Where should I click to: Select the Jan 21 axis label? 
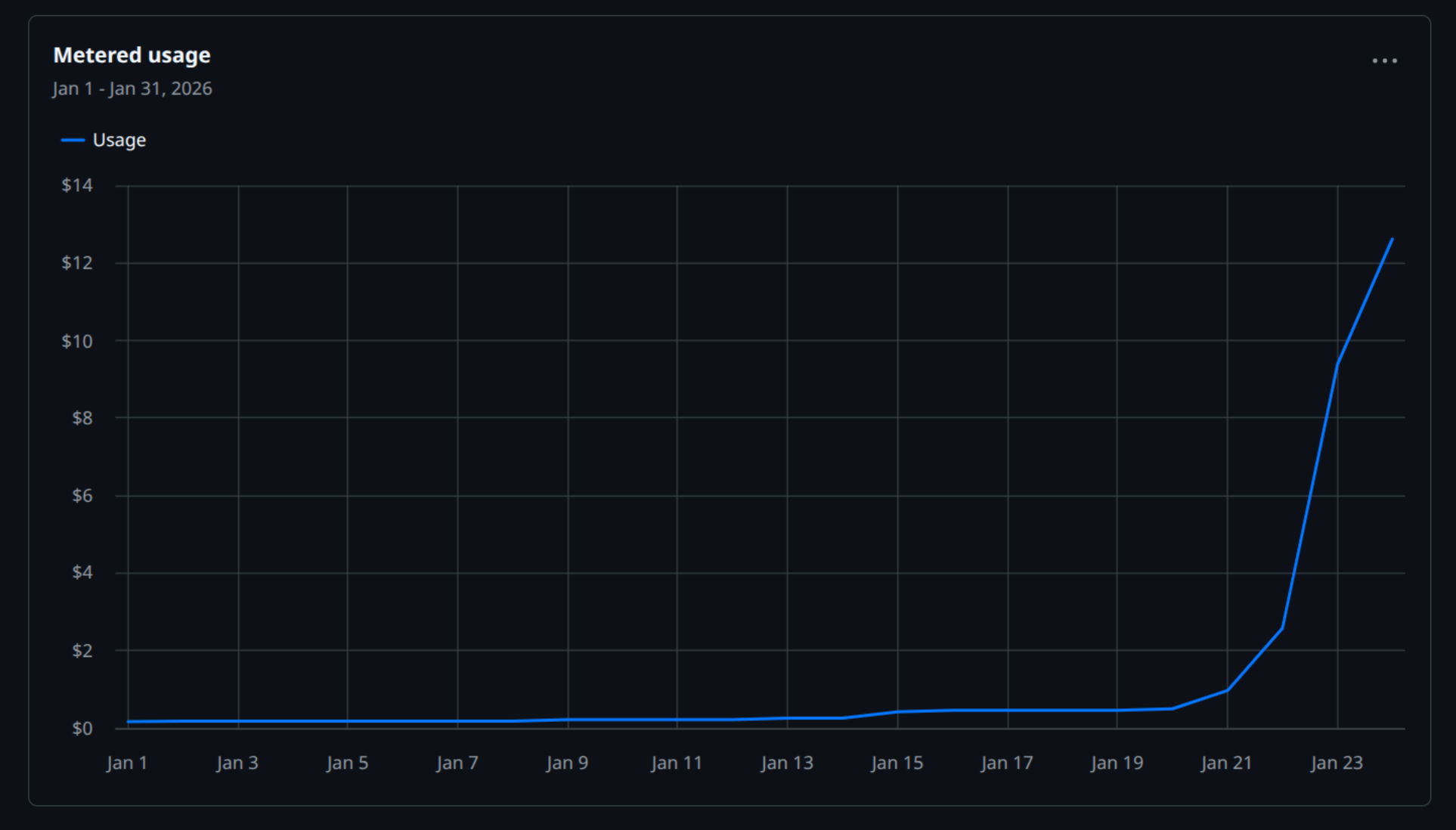pos(1226,763)
